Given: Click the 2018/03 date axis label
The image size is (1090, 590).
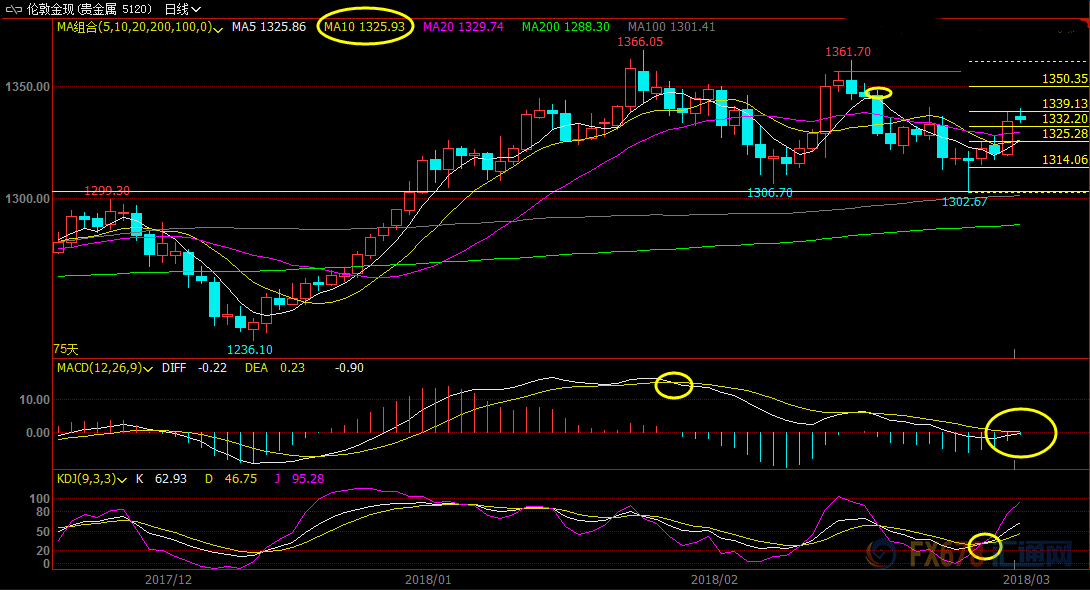Looking at the screenshot, I should (1025, 578).
